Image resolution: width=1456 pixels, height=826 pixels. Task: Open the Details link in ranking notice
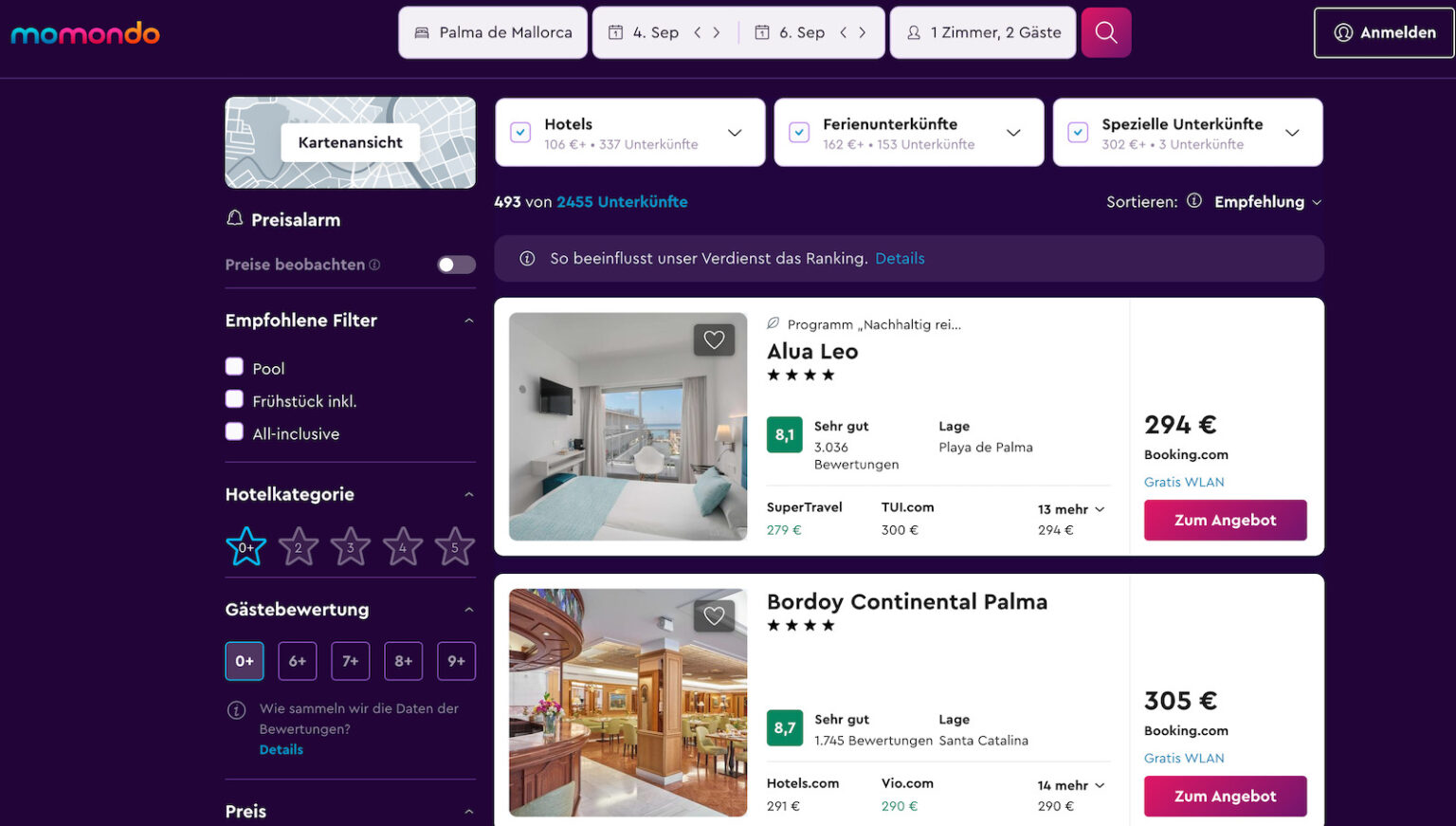899,258
